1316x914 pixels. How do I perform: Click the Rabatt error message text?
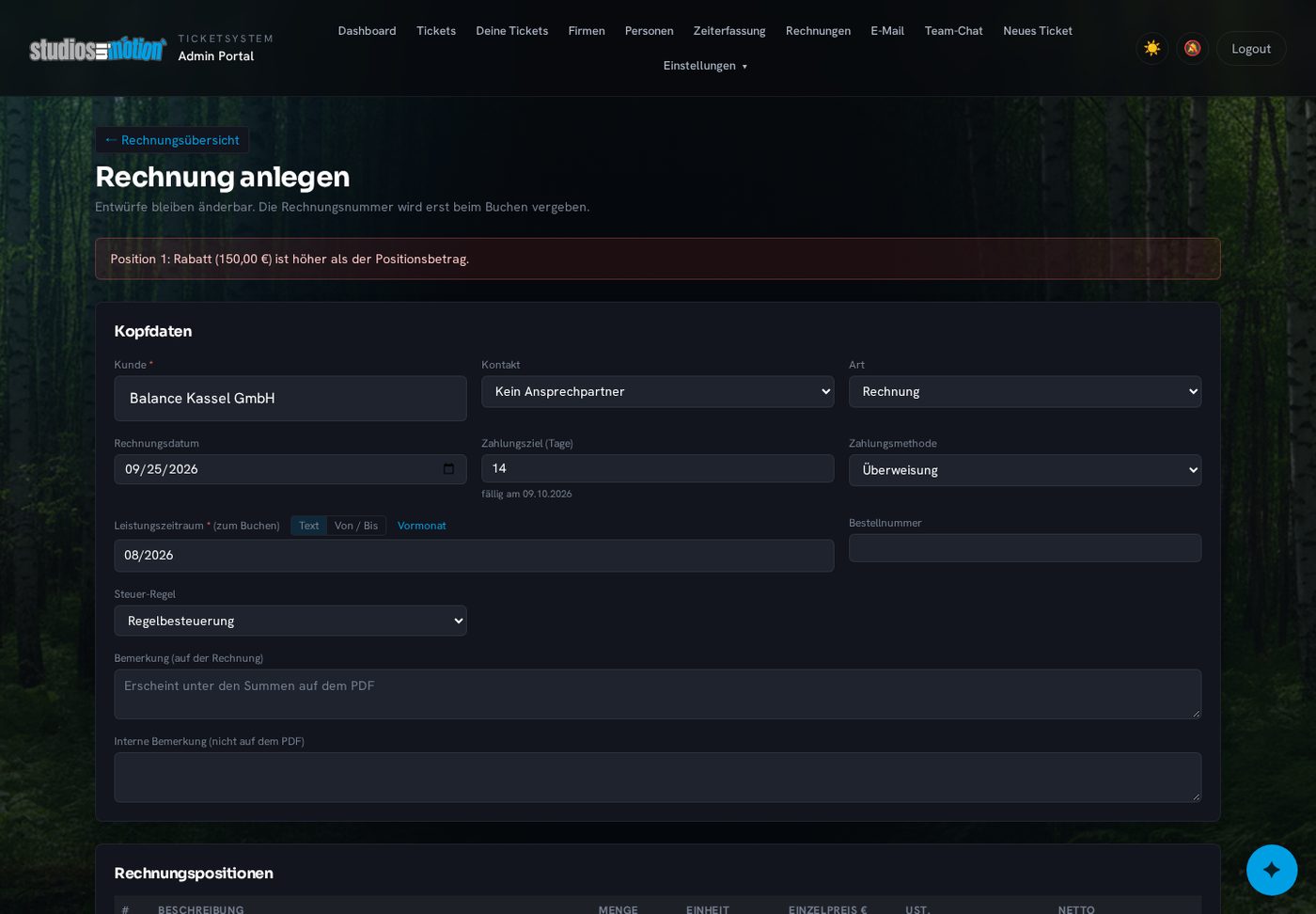290,260
